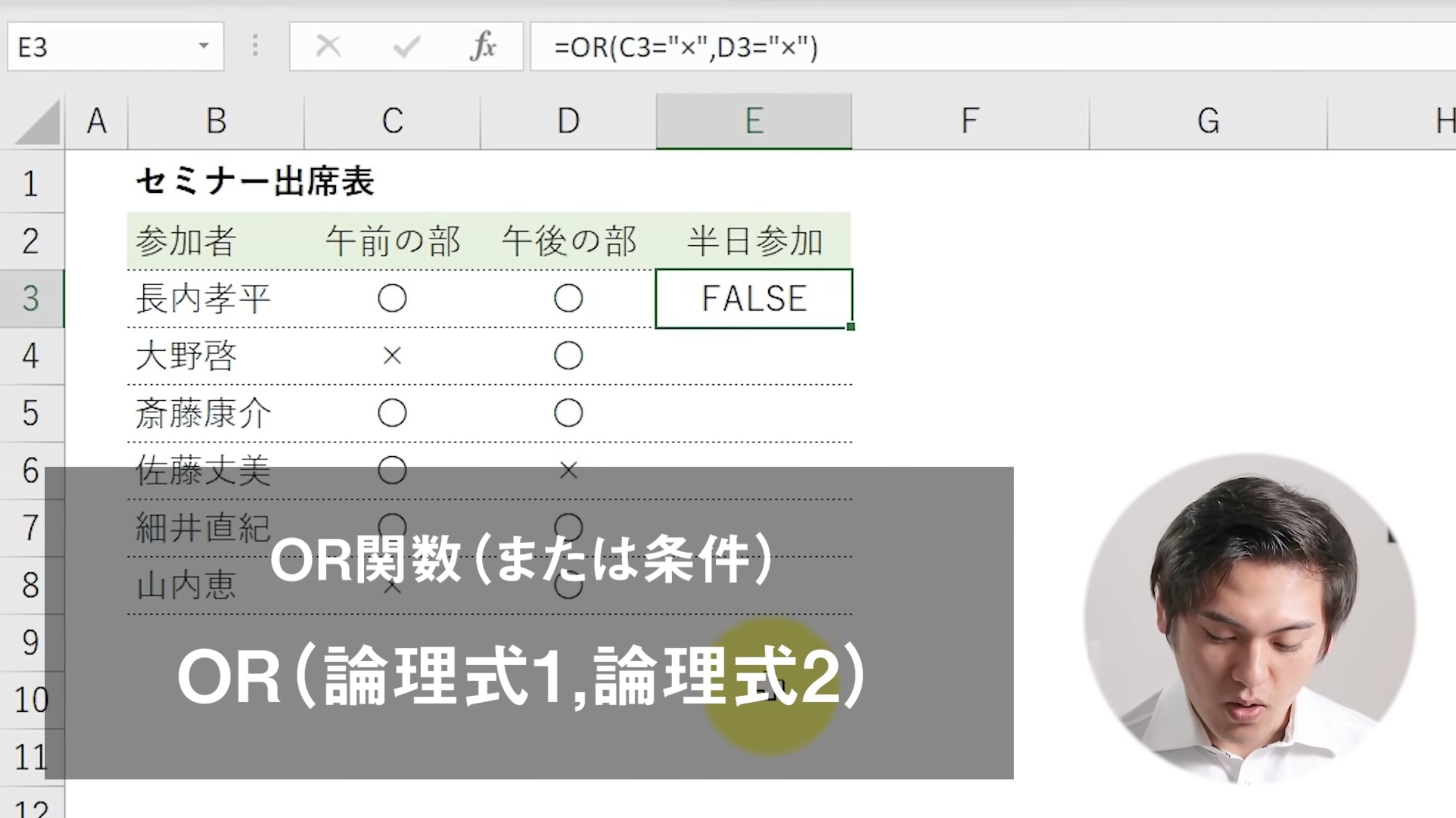This screenshot has width=1456, height=818.
Task: Click morning circle for 斎藤康介
Action: (x=392, y=413)
